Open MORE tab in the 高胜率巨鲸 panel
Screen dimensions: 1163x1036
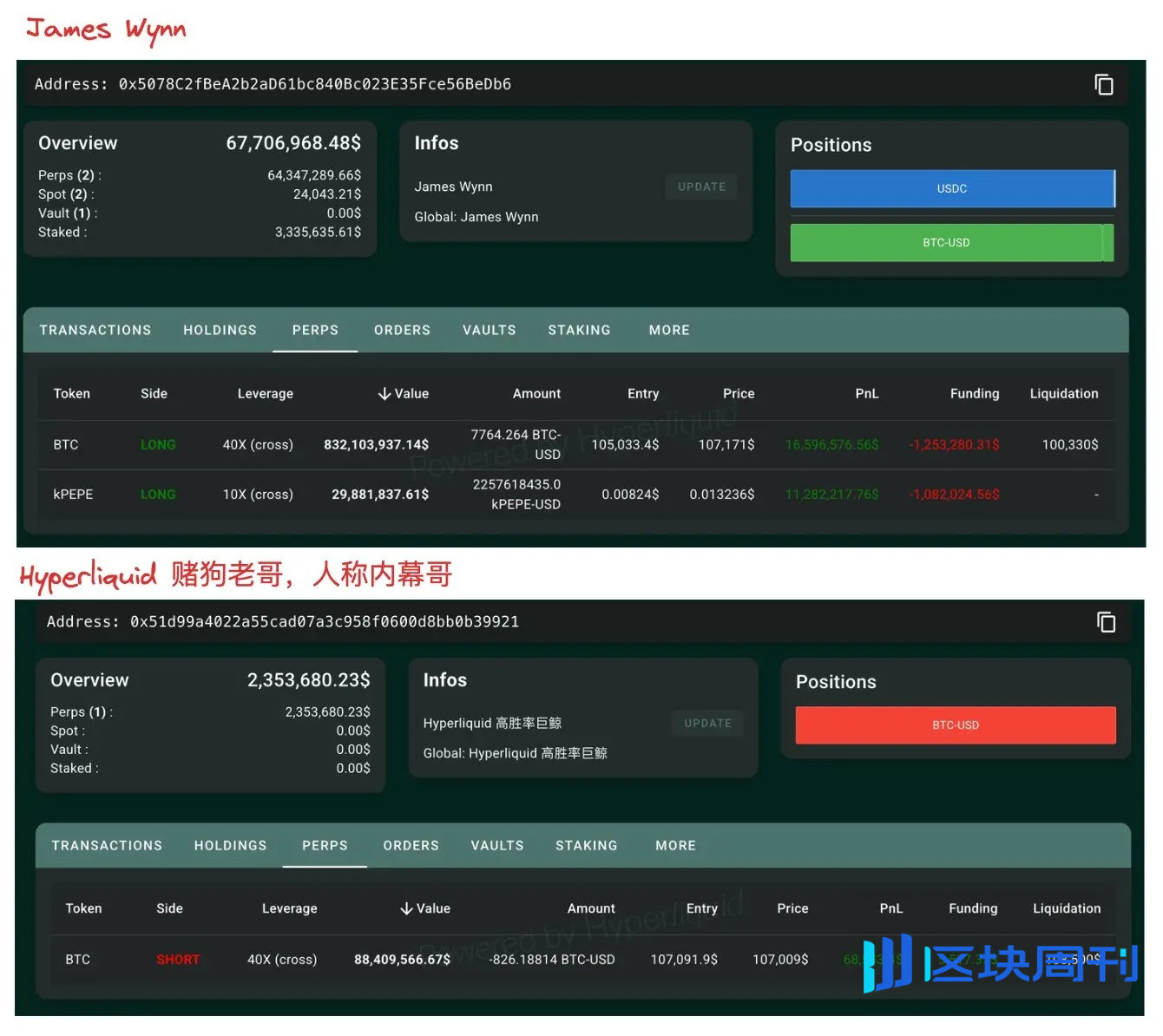tap(675, 846)
